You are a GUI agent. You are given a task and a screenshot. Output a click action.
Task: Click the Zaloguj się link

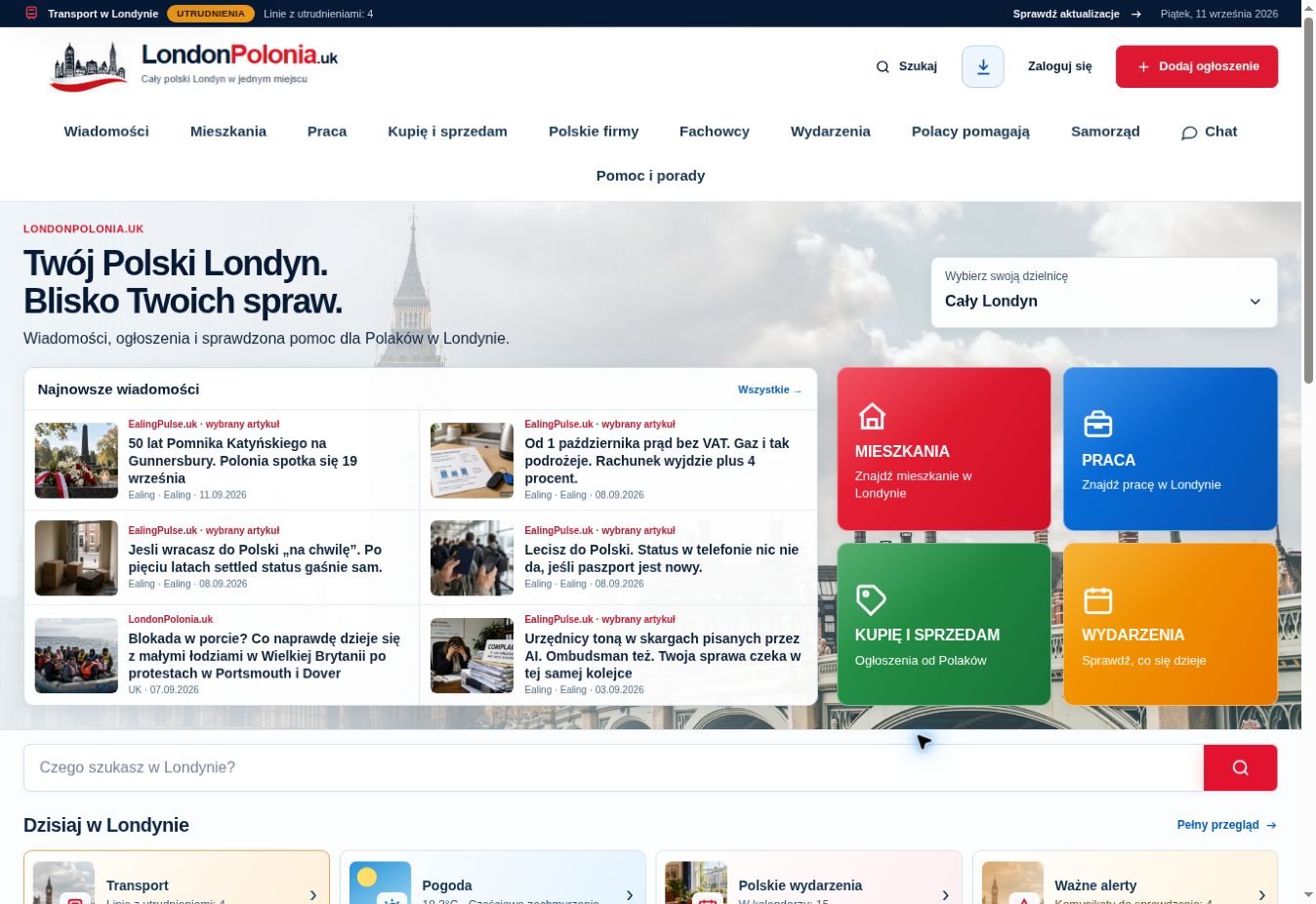pyautogui.click(x=1060, y=66)
